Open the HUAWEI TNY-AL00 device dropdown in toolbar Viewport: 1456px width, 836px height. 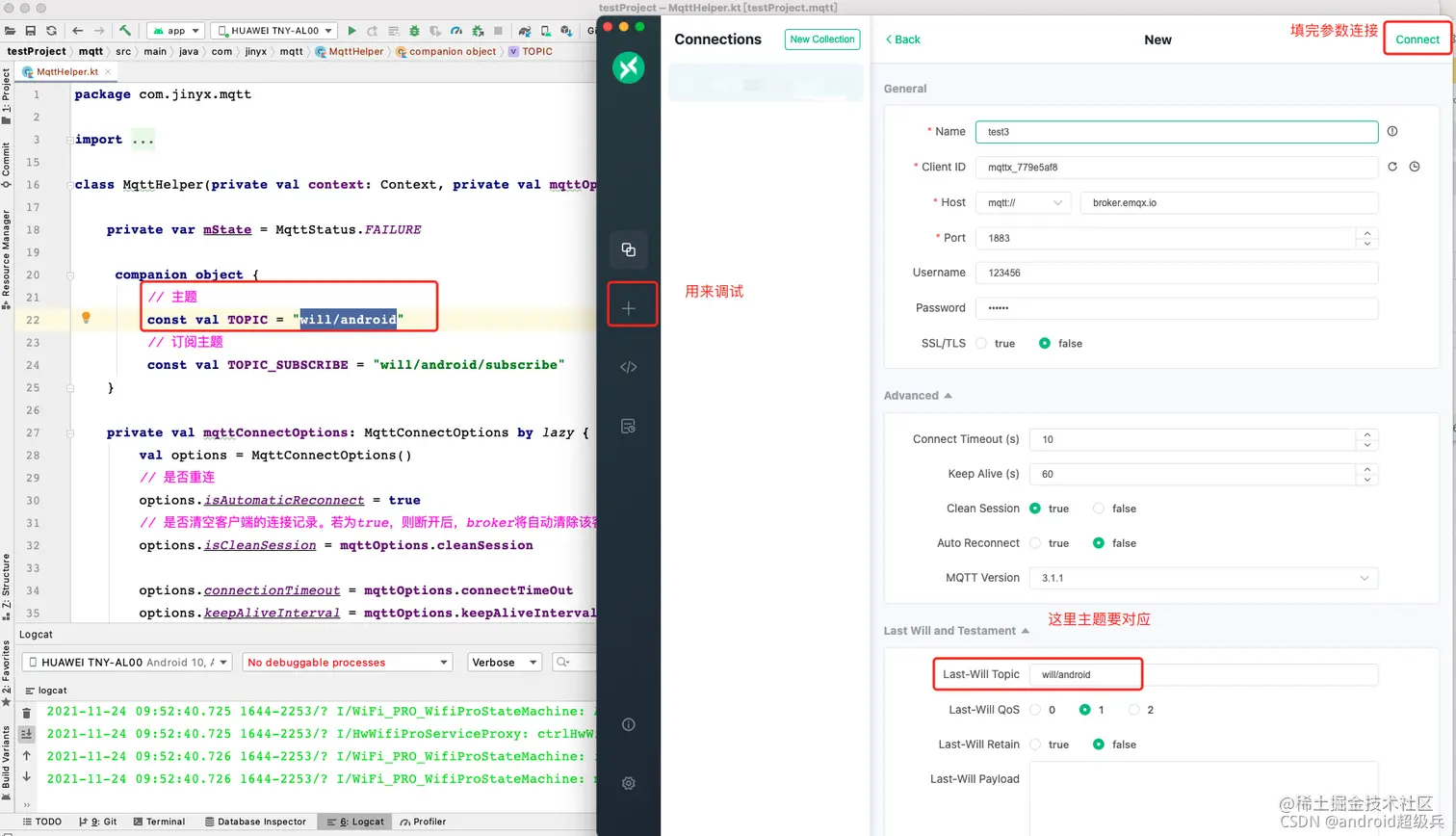273,31
